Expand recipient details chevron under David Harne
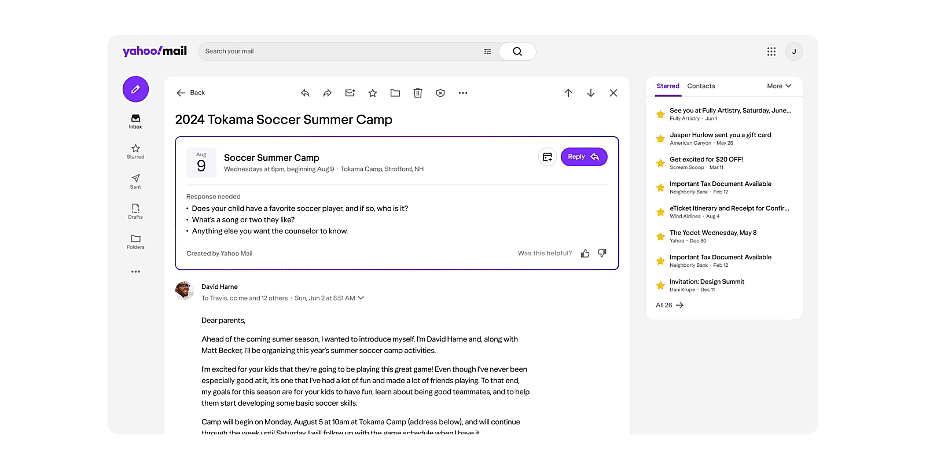 361,298
